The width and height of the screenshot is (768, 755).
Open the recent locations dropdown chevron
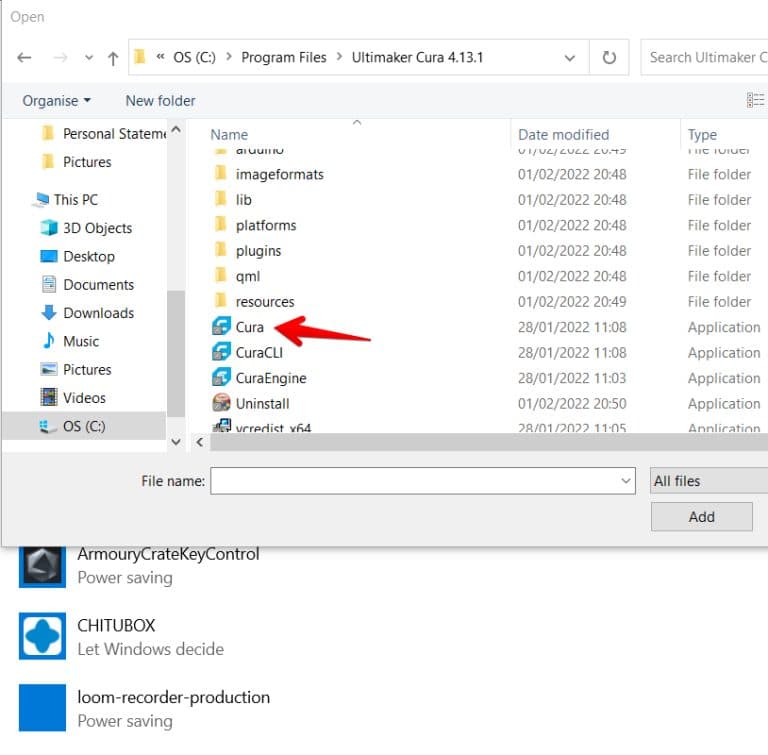pos(89,58)
